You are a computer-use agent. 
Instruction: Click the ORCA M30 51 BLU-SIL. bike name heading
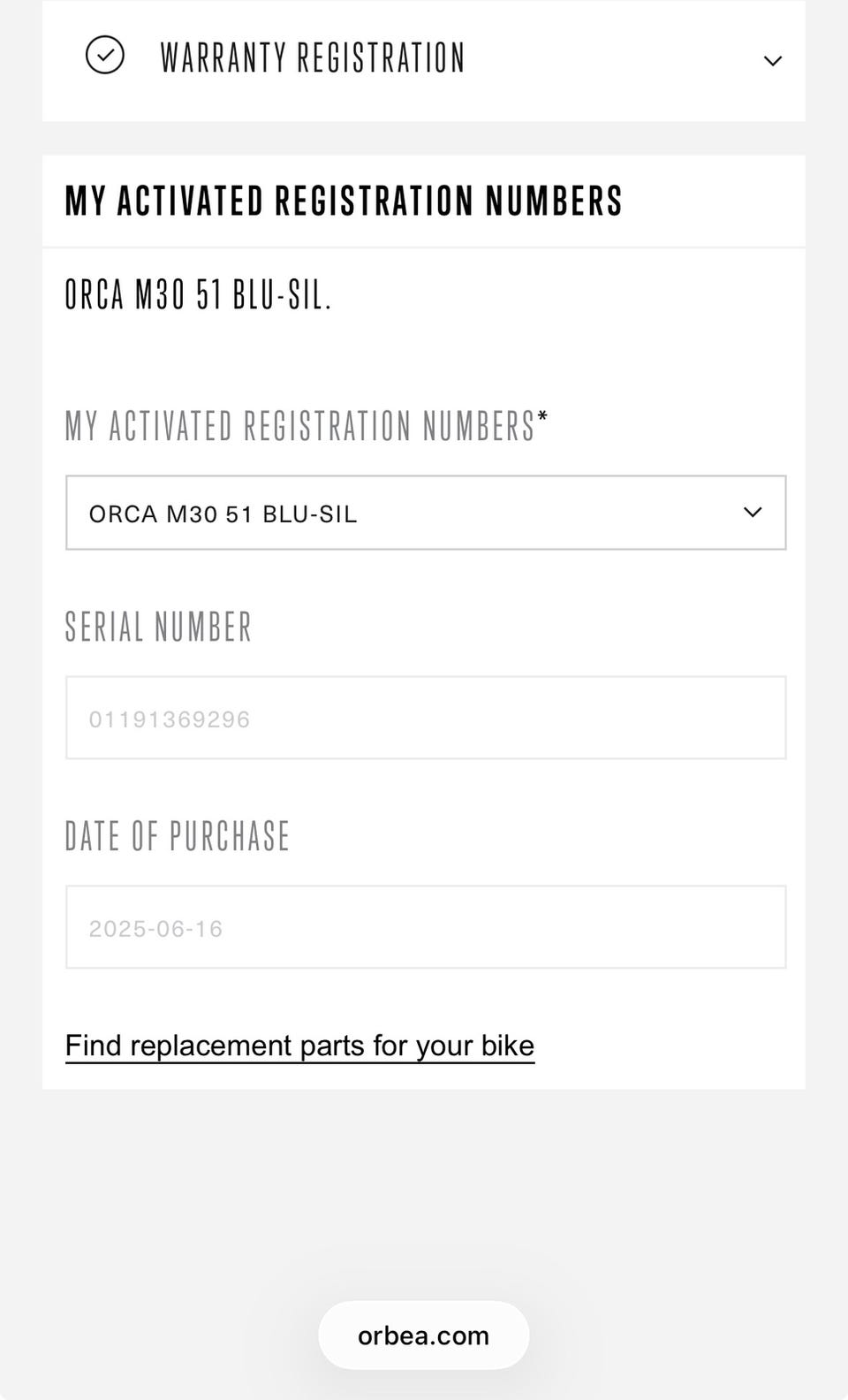(198, 294)
